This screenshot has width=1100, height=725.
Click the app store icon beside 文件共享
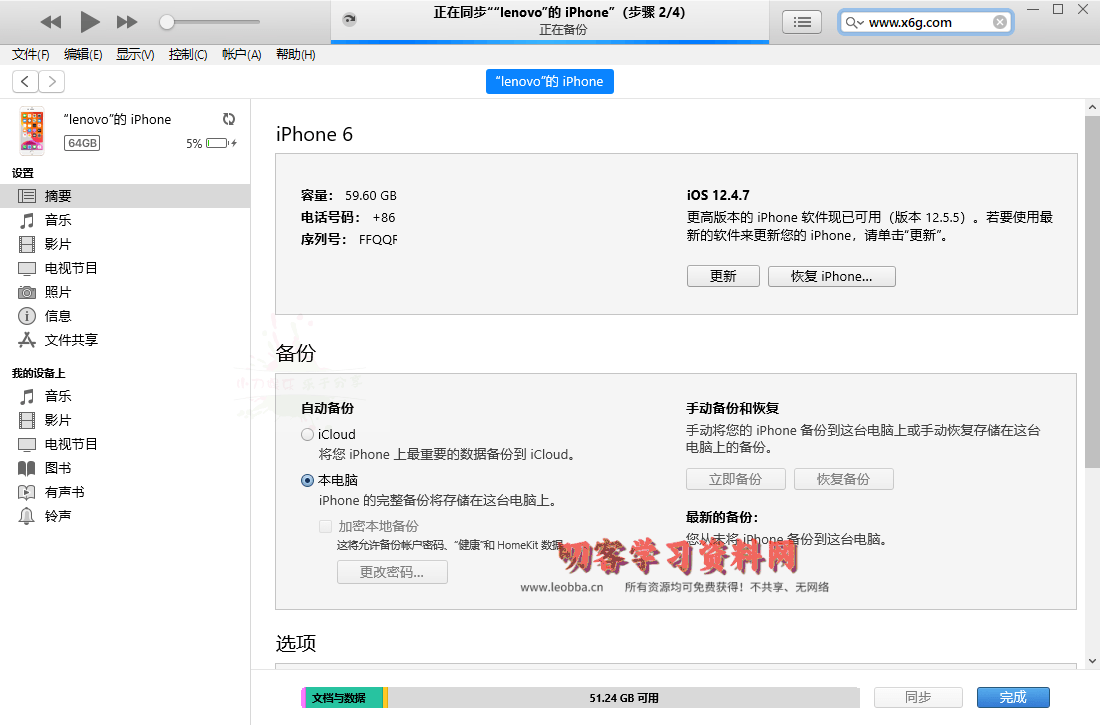[x=27, y=340]
